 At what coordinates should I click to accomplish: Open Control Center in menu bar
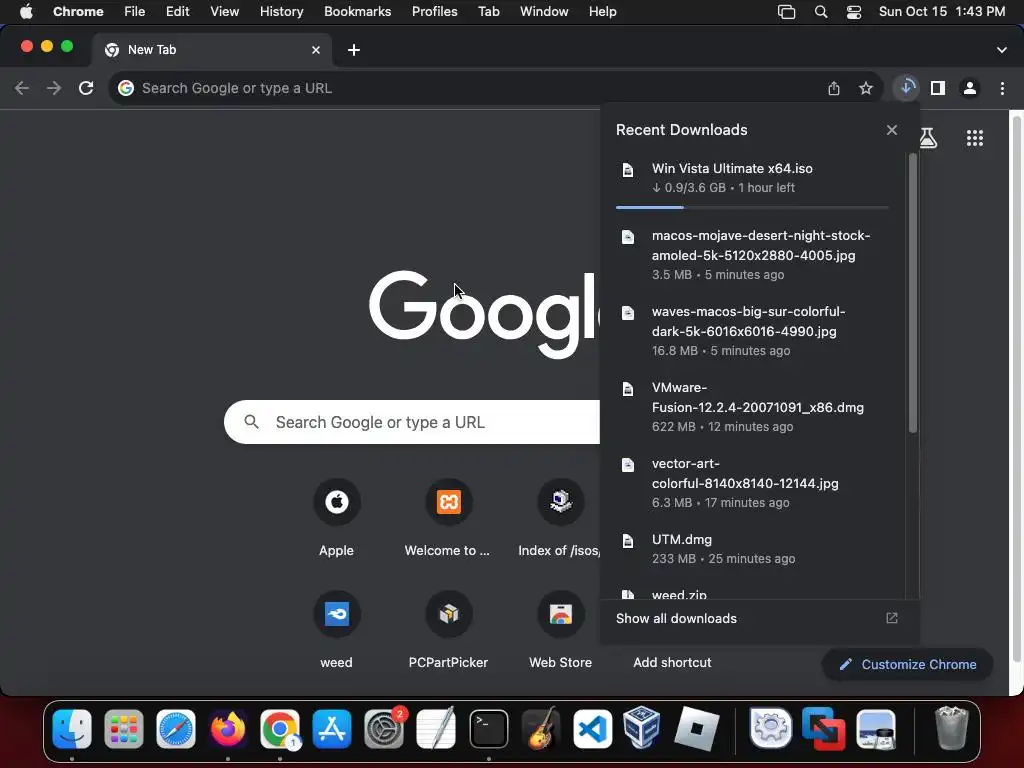click(854, 12)
